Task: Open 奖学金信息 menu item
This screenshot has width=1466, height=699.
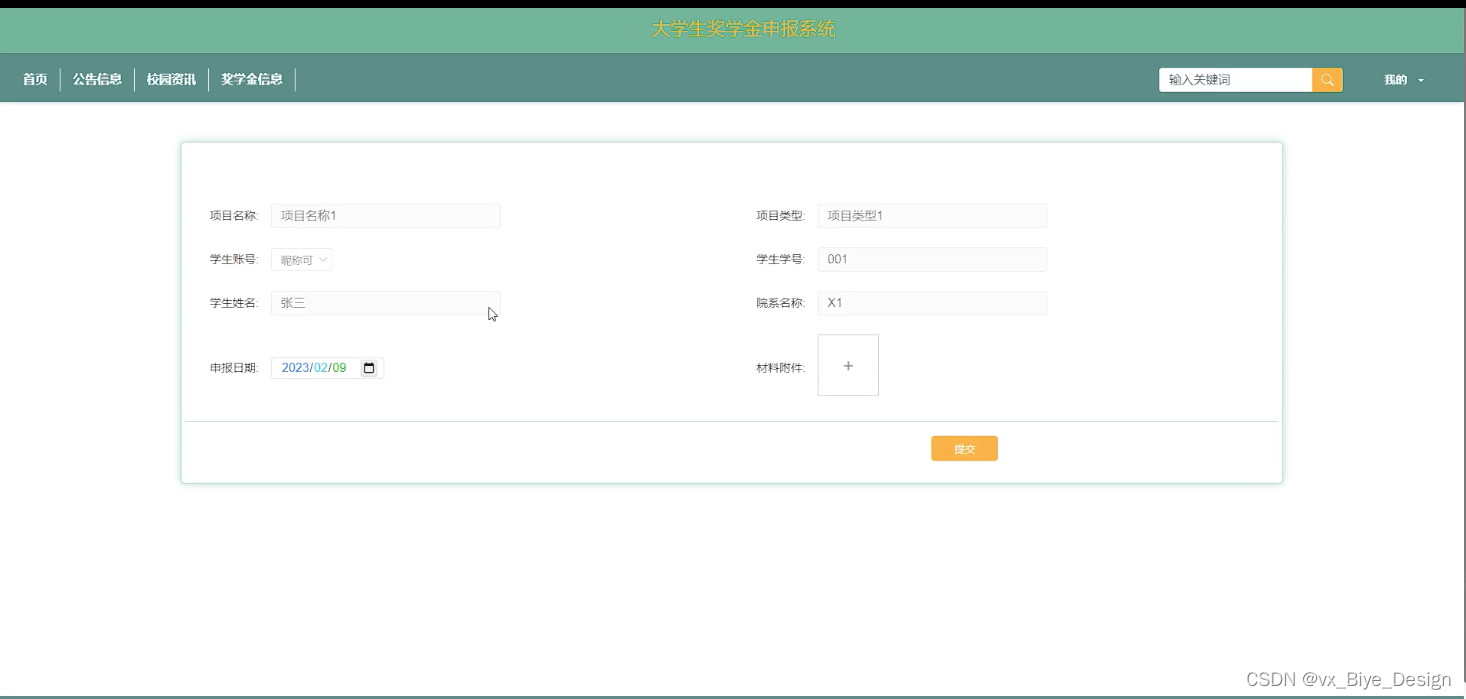Action: pyautogui.click(x=252, y=80)
